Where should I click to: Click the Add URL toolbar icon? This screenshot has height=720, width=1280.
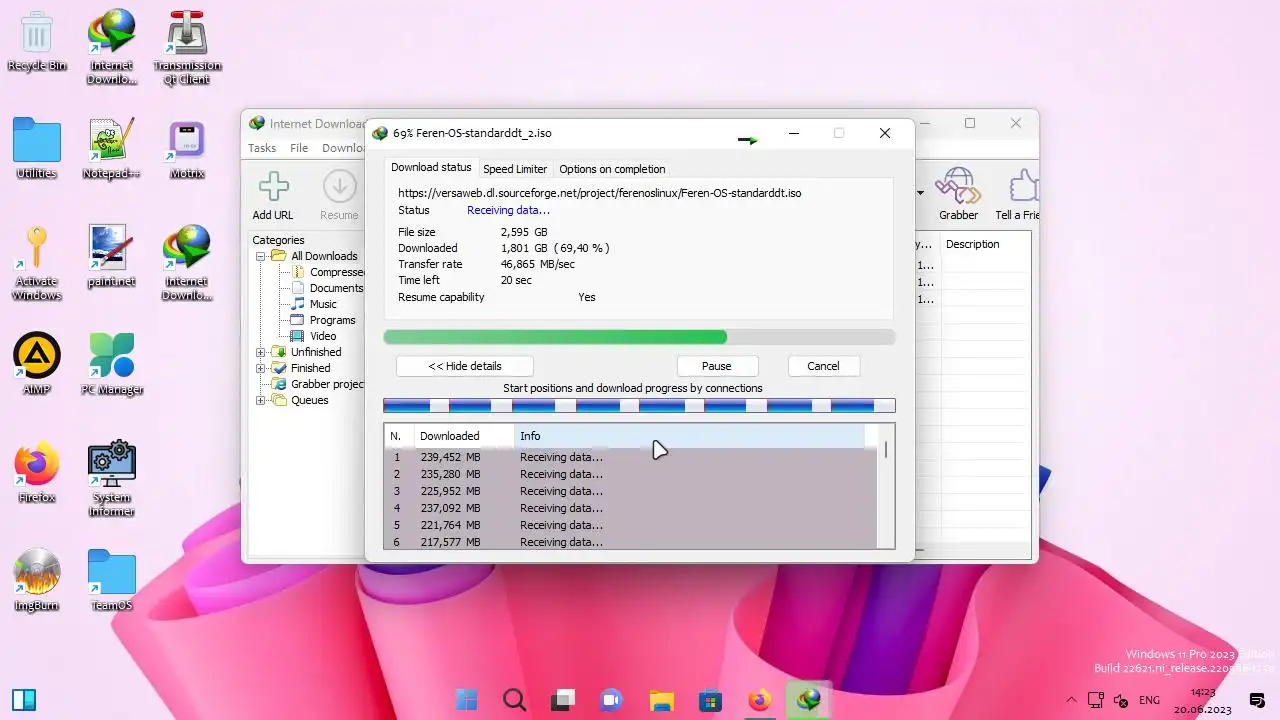click(273, 187)
